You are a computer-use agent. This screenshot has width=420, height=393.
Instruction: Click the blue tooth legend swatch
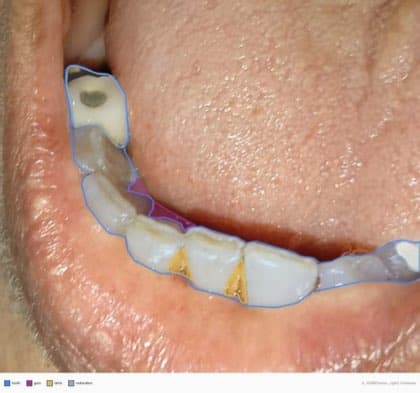7,383
